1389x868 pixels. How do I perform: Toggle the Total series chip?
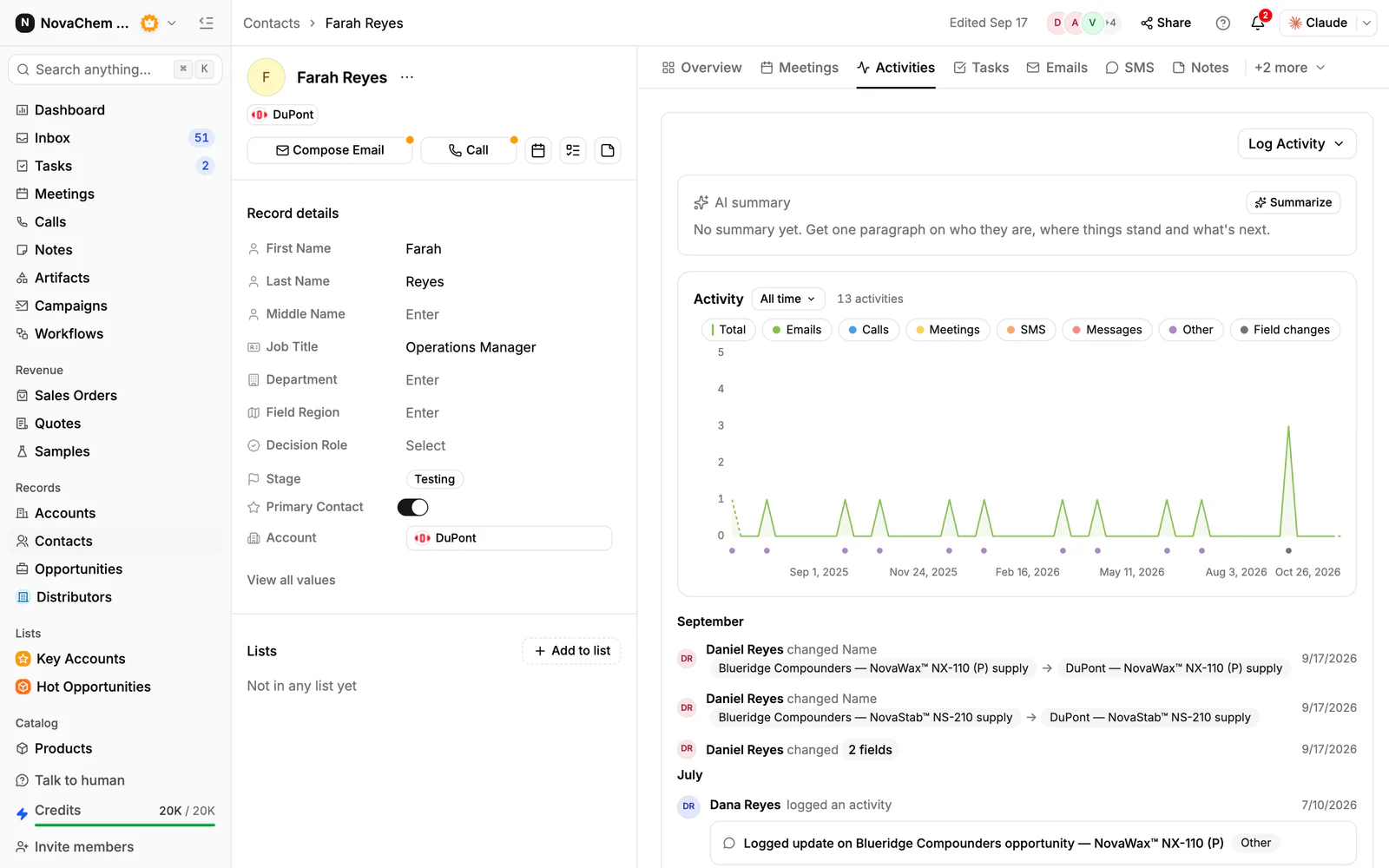coord(728,330)
